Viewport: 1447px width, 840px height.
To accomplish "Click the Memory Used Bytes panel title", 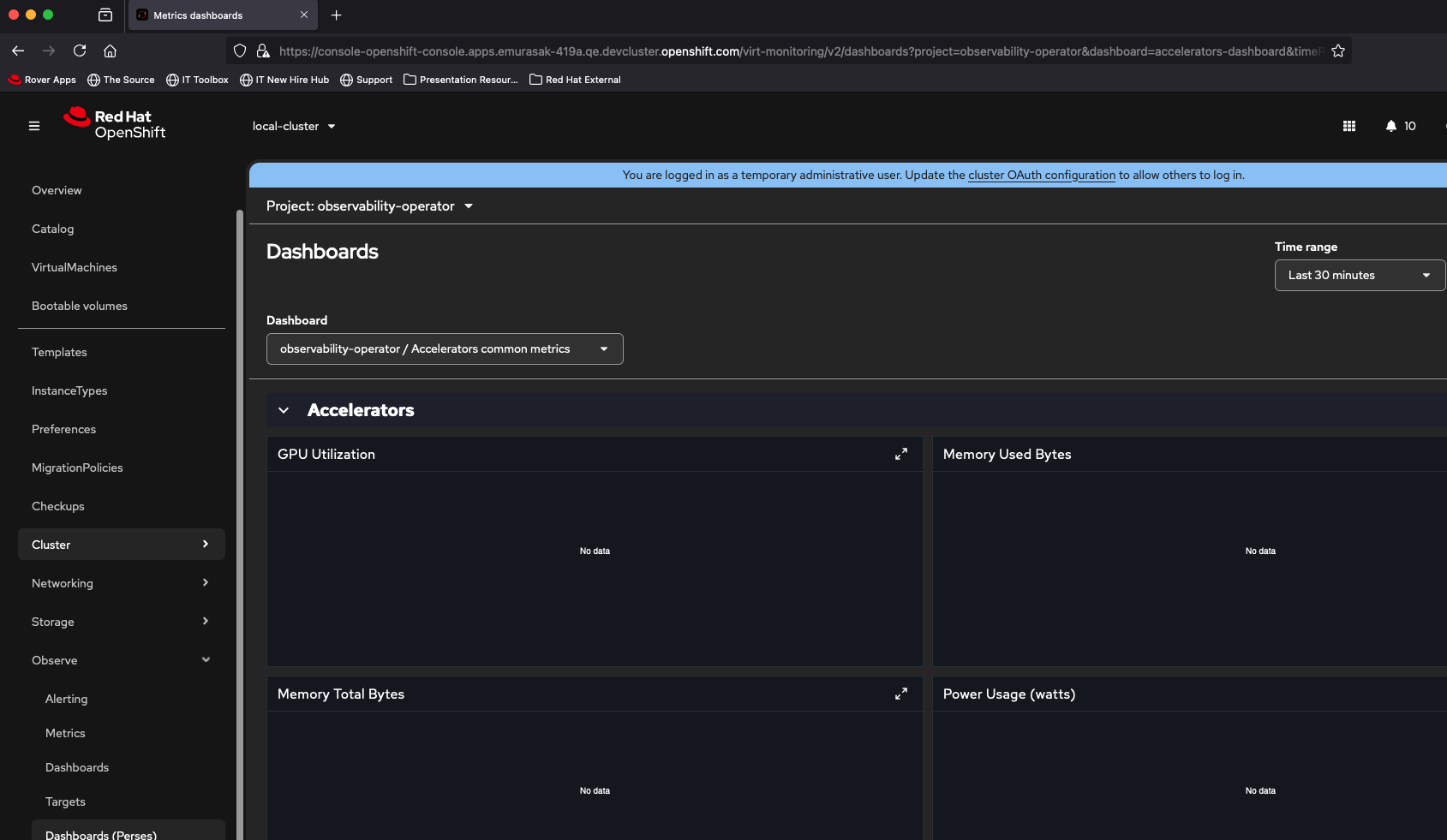I will click(1008, 454).
